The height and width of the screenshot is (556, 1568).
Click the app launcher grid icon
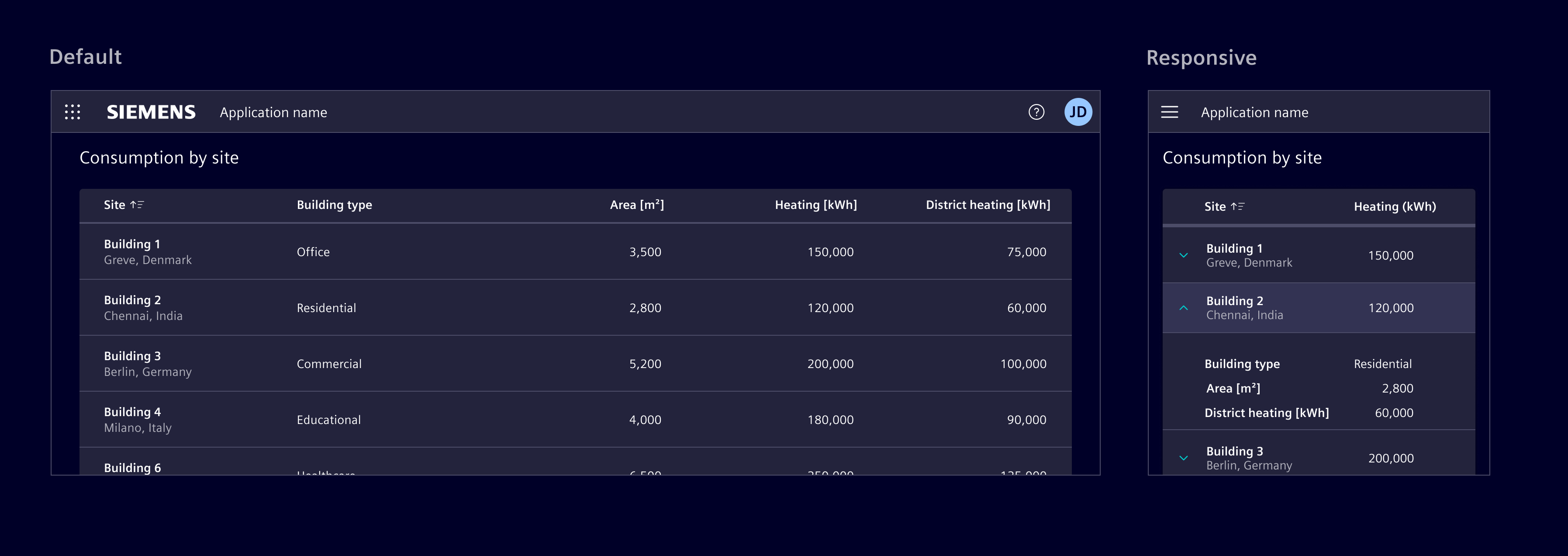73,111
